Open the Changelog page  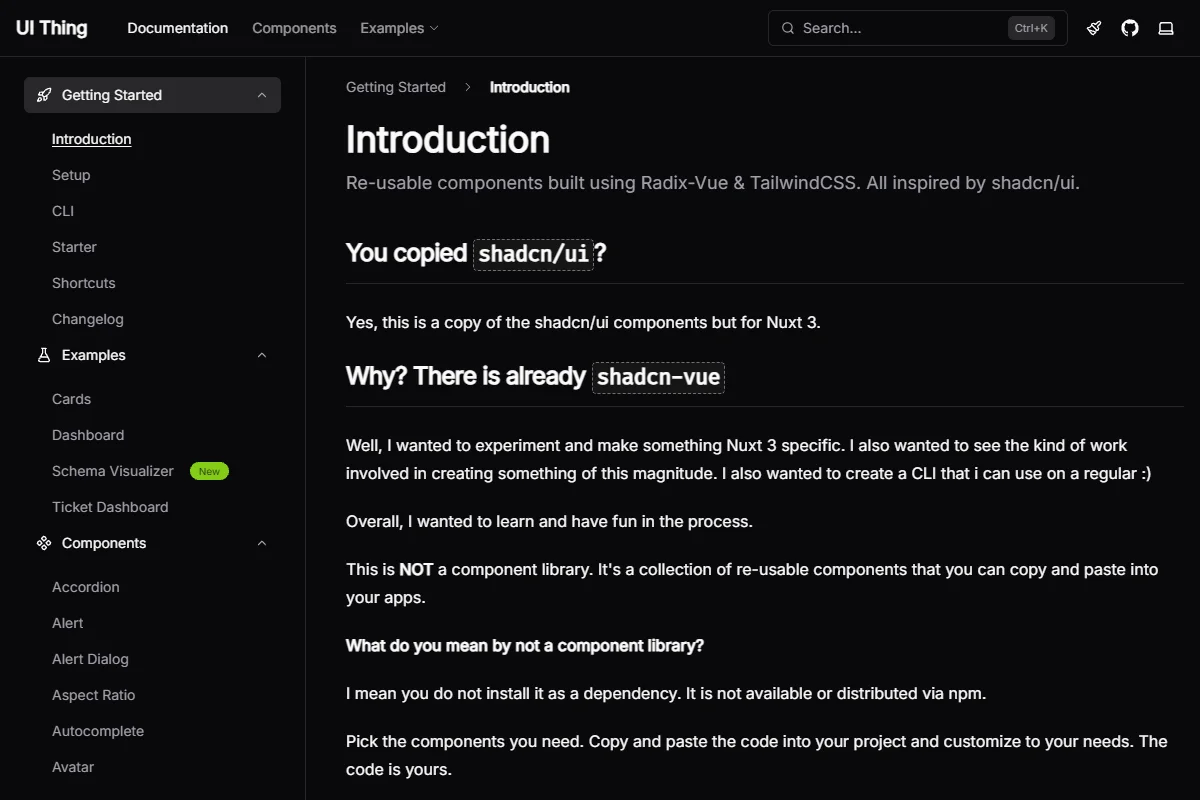click(x=88, y=319)
